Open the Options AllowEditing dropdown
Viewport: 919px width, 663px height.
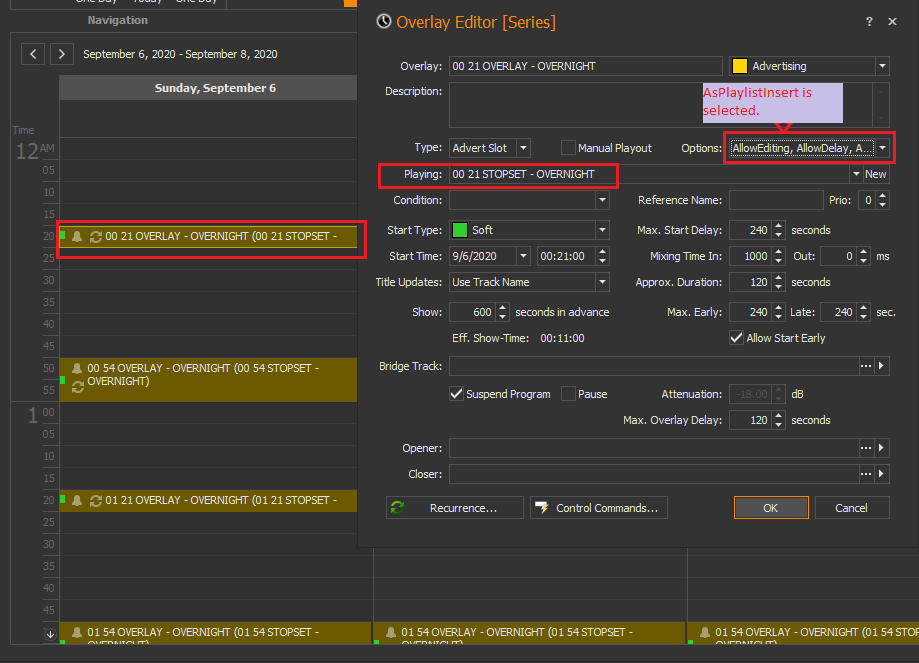click(x=882, y=148)
